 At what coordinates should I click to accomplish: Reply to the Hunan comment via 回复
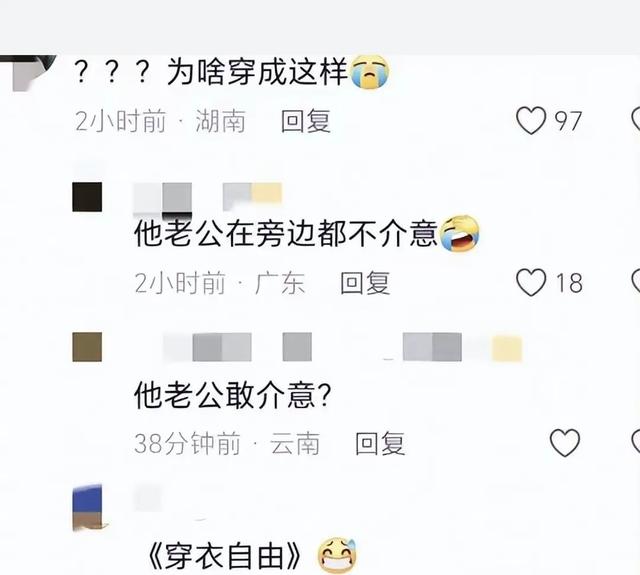[306, 121]
